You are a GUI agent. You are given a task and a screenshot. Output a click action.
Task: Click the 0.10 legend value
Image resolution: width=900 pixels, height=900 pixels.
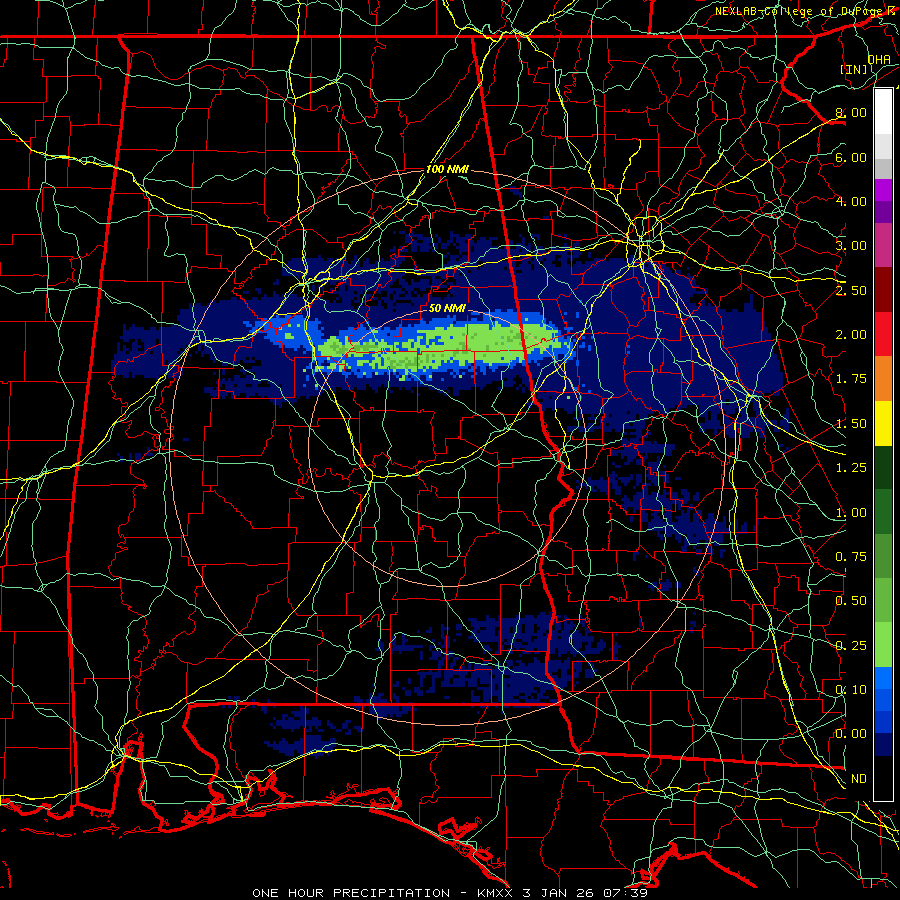coord(851,690)
